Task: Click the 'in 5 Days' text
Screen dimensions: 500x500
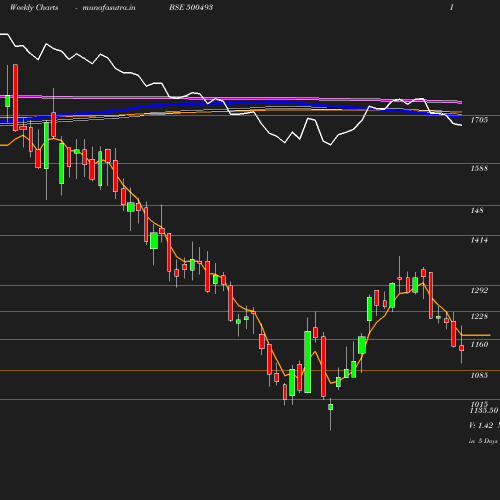Action: (x=483, y=441)
